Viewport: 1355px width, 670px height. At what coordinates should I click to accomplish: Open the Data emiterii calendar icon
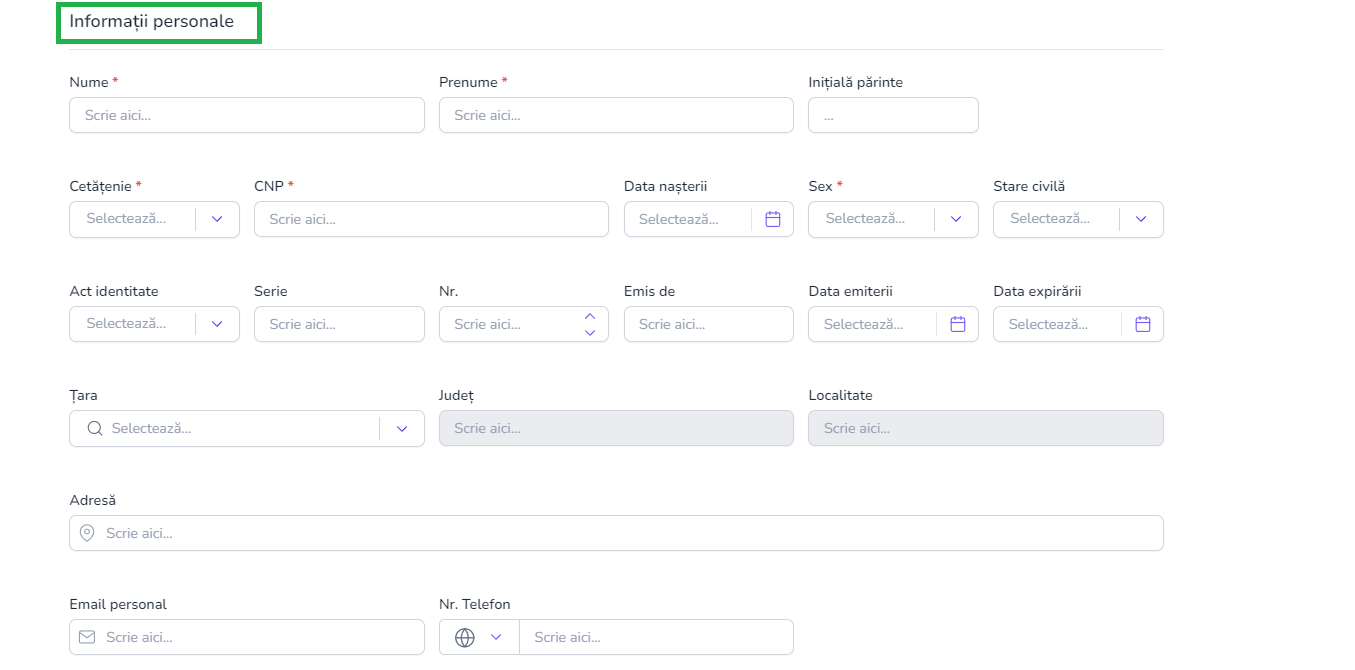coord(957,324)
